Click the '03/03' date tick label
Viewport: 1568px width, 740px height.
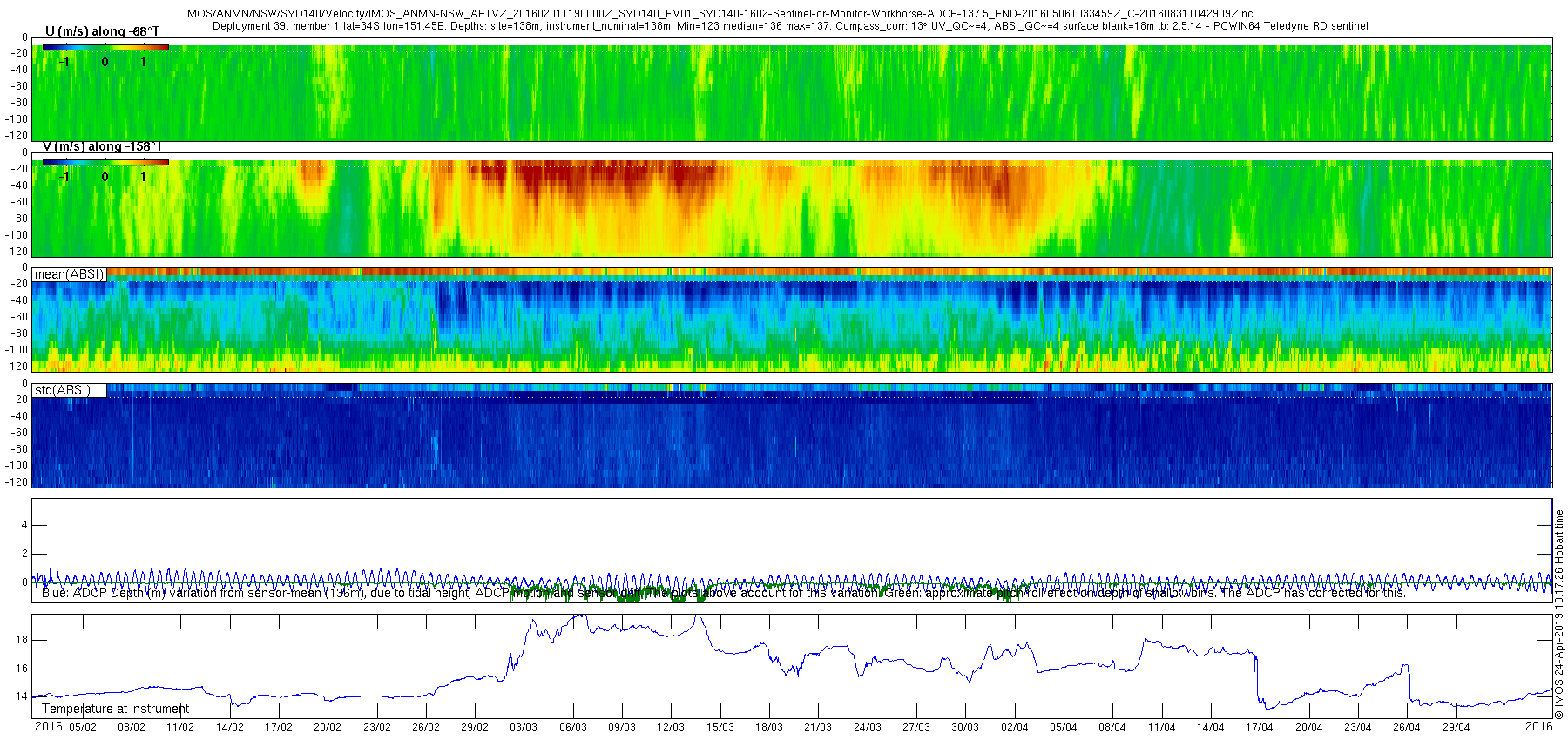[524, 728]
